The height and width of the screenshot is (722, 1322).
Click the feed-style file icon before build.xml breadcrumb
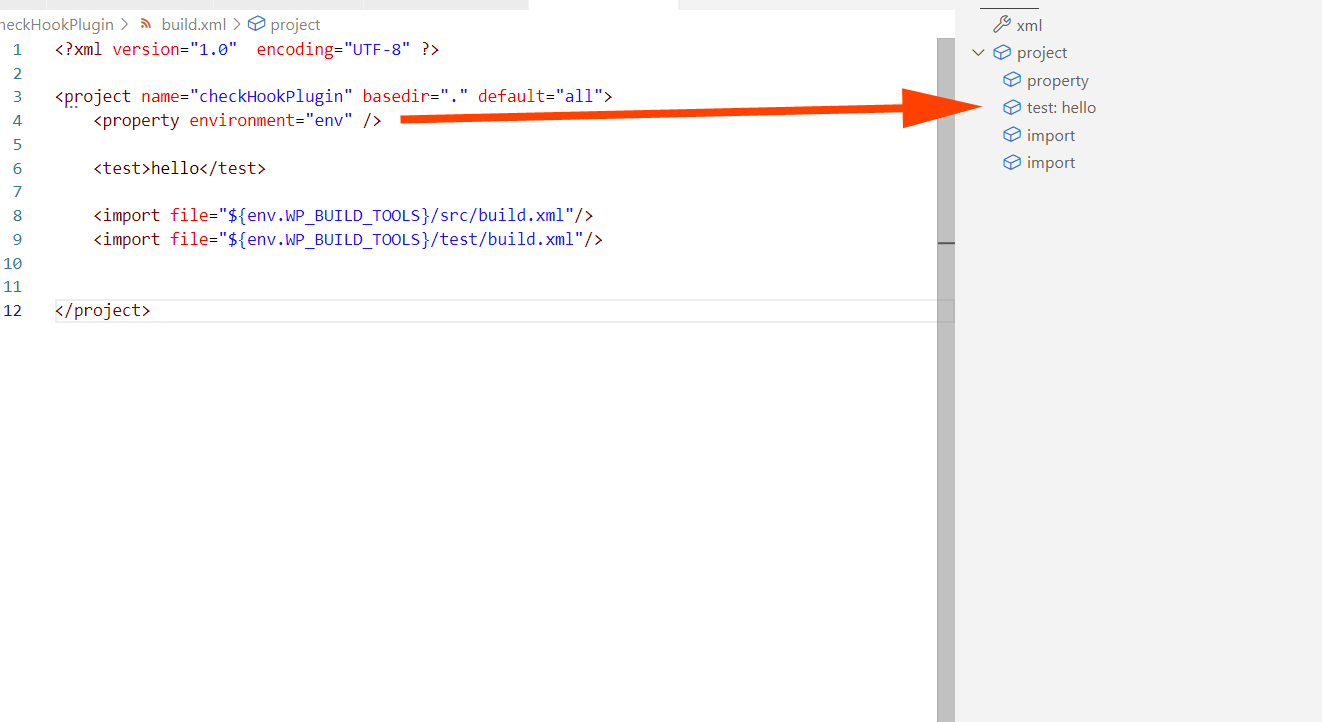(146, 23)
